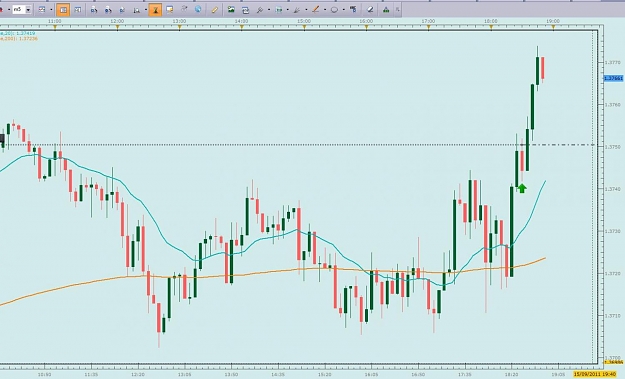Click the first of four blue chart-shift icons
Screen dimensions: 625x379
(x=94, y=10)
